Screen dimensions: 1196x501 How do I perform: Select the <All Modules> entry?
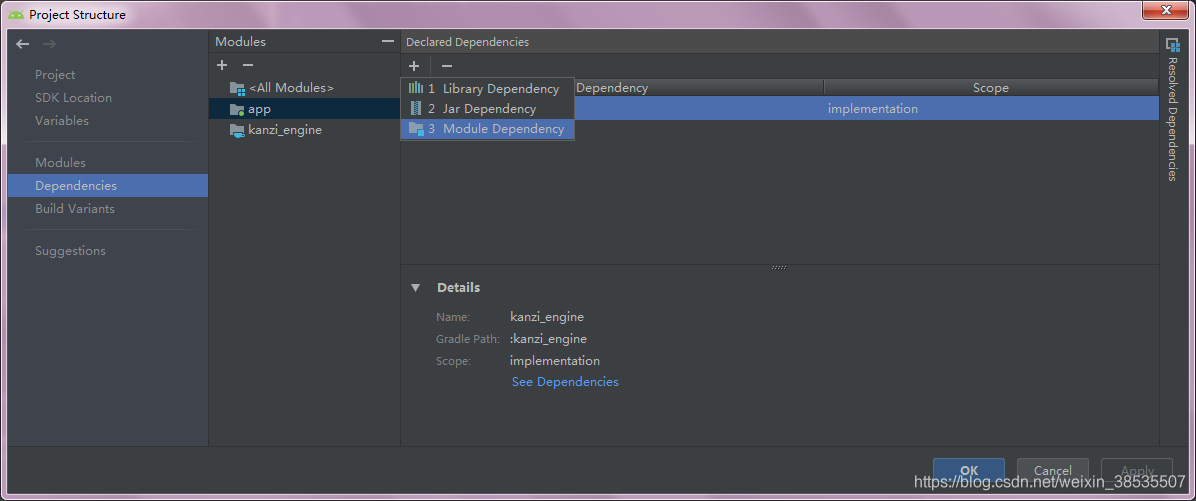coord(304,88)
